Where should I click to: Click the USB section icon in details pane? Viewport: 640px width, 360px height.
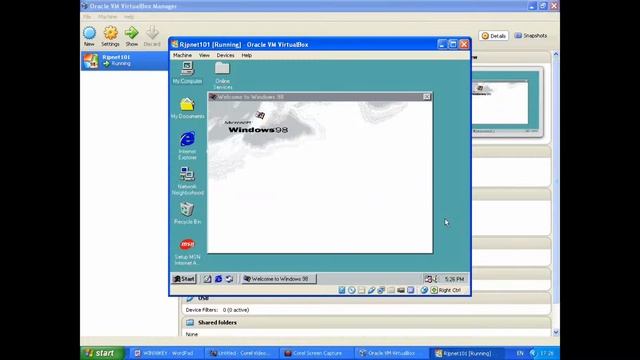[x=190, y=298]
